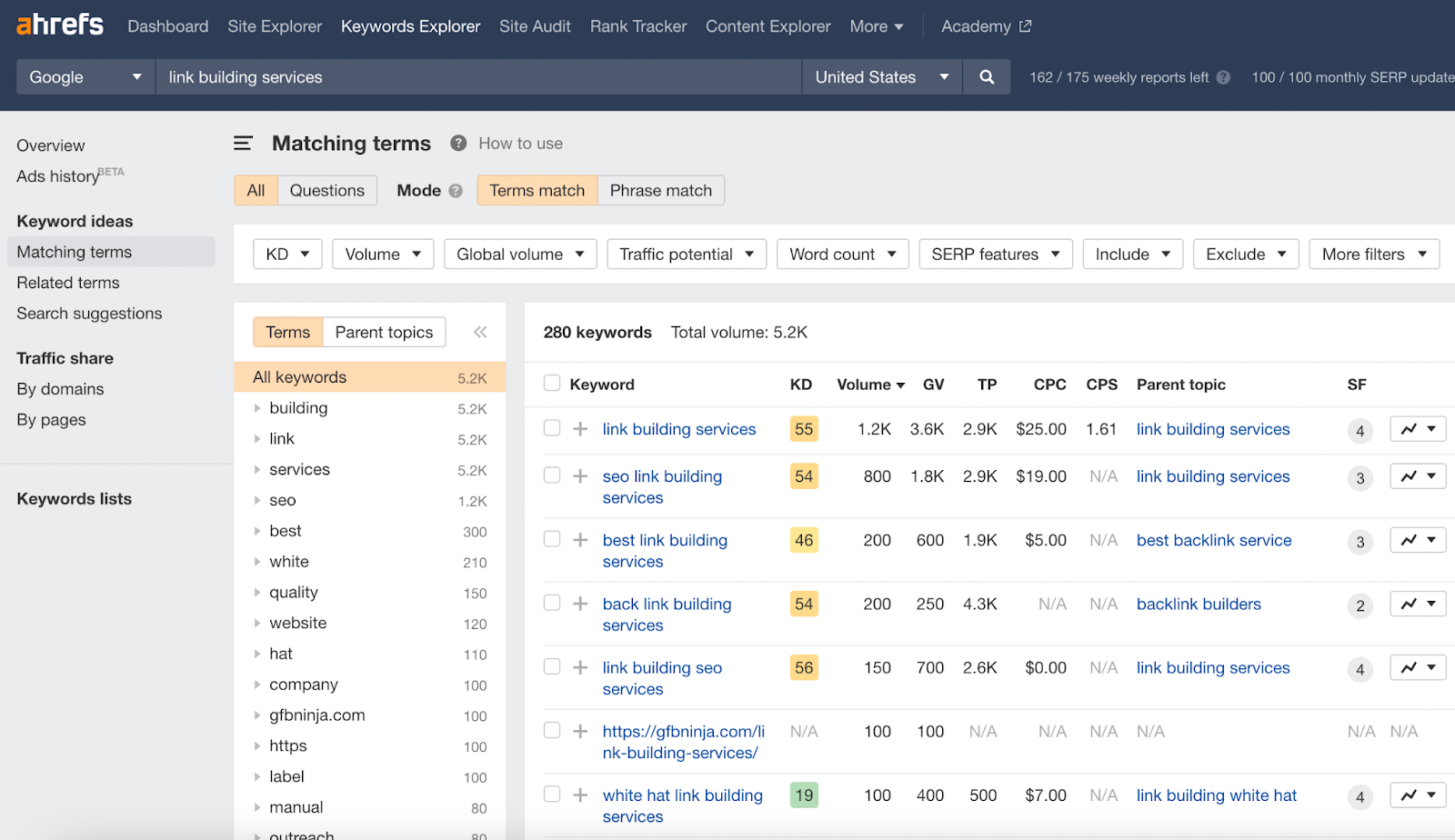Open Site Explorer from top navigation
The width and height of the screenshot is (1455, 840).
pyautogui.click(x=275, y=26)
